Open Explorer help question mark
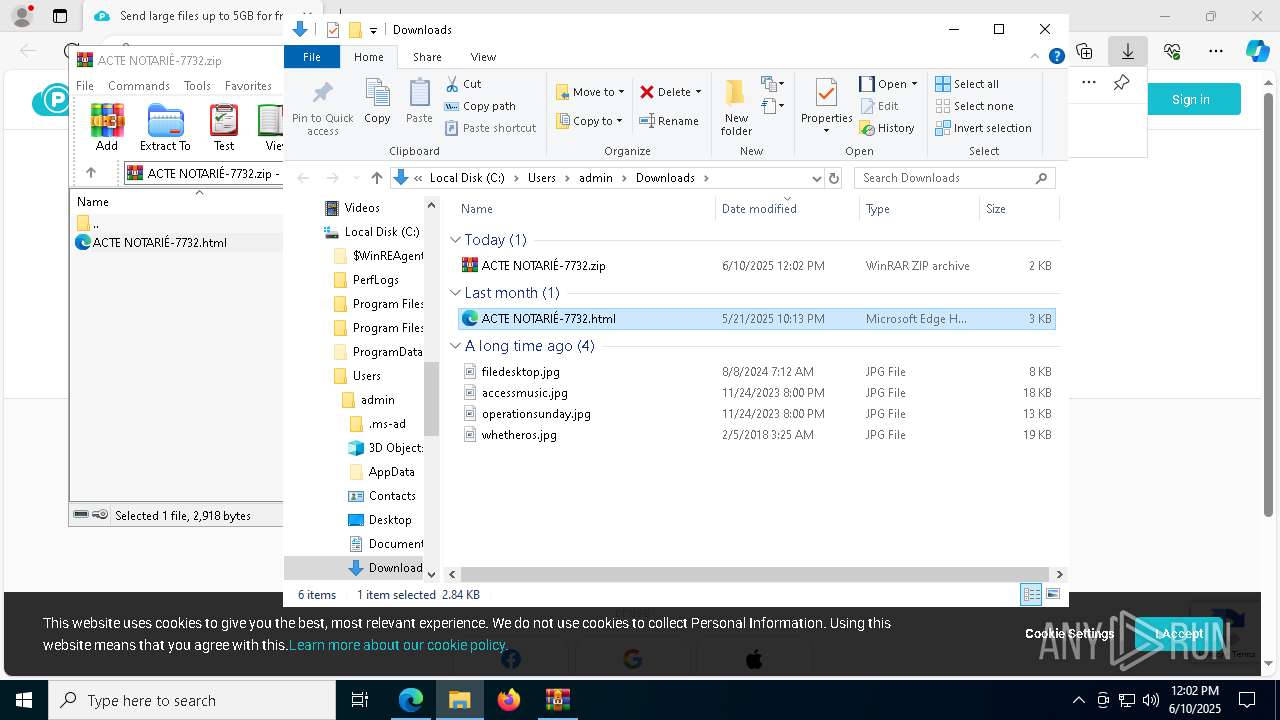This screenshot has height=720, width=1280. (1056, 57)
